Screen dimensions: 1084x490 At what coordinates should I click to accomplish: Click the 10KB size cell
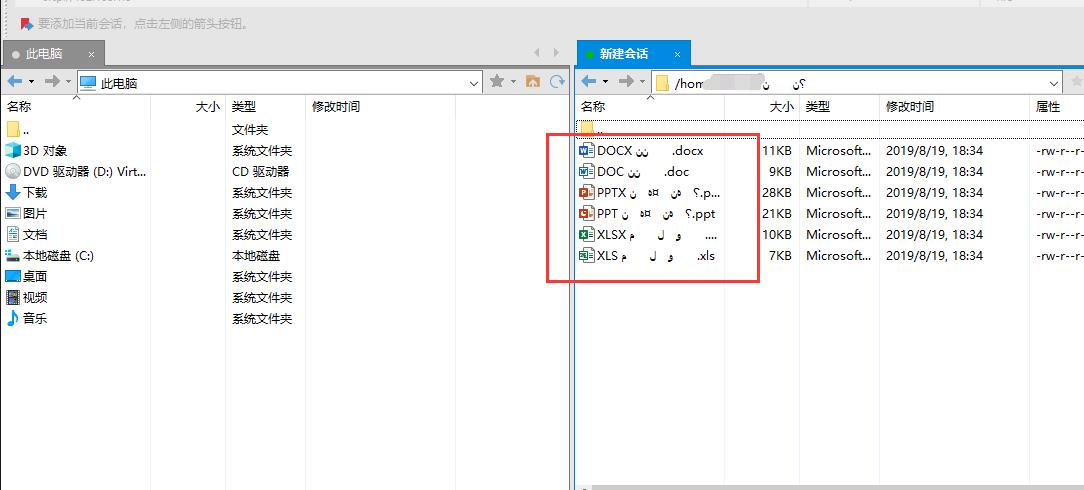pyautogui.click(x=776, y=234)
